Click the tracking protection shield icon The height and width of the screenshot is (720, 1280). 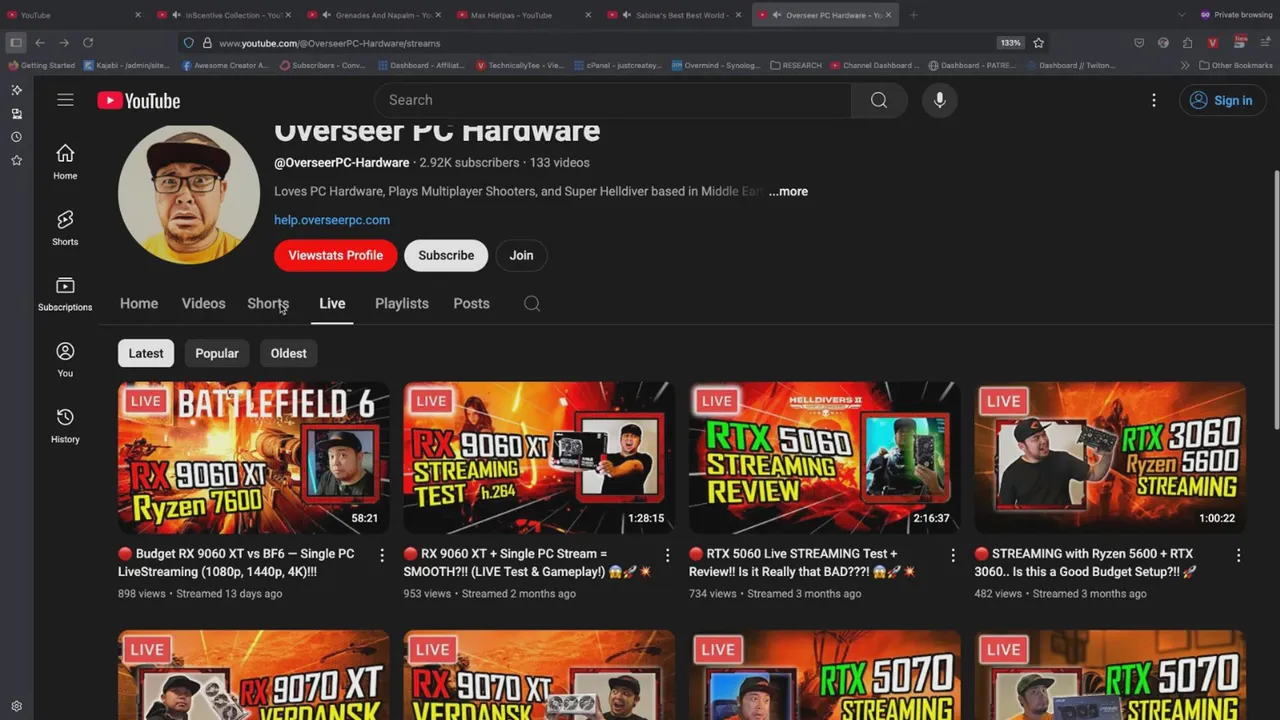coord(188,43)
